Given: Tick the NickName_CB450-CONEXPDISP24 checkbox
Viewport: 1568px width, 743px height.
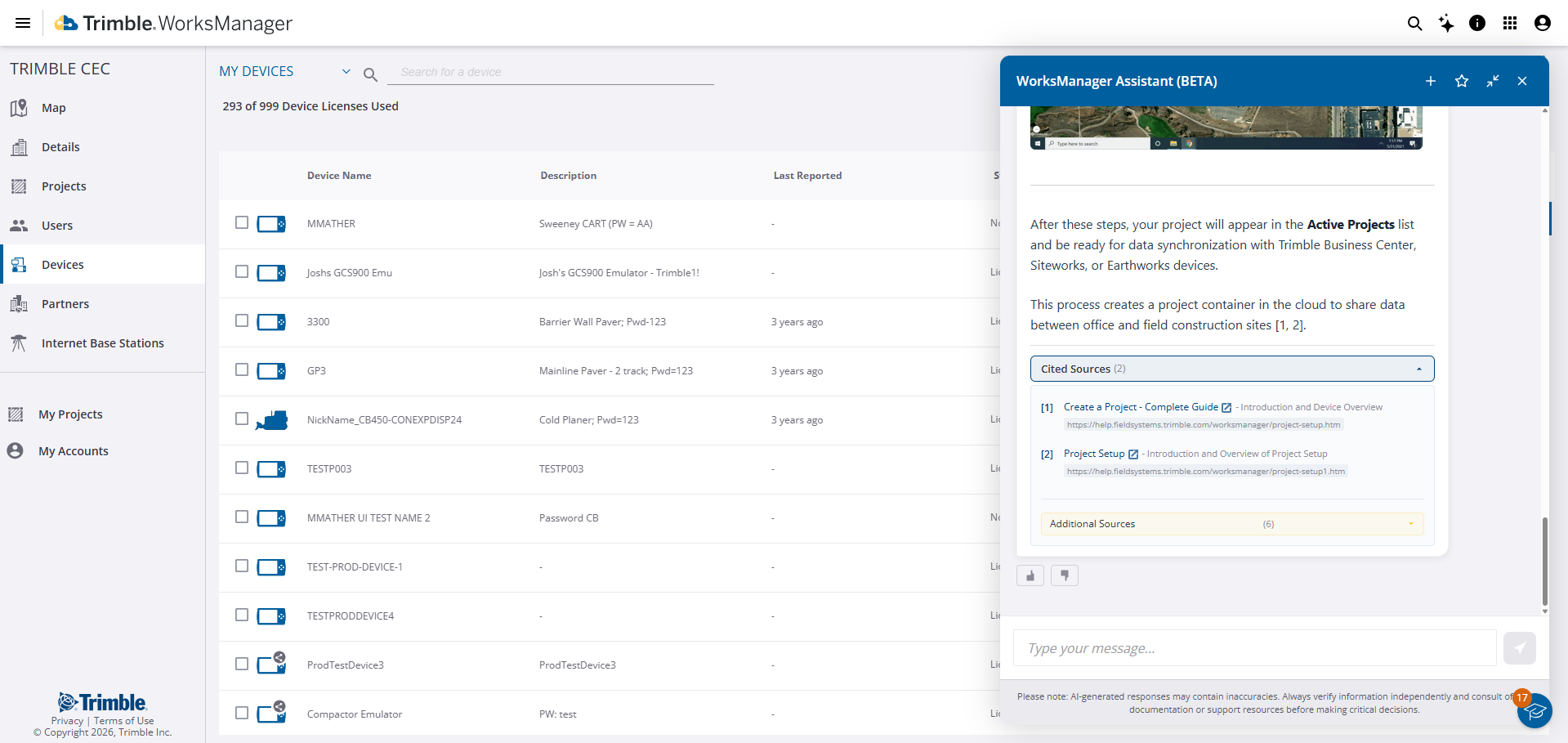Looking at the screenshot, I should (x=242, y=418).
